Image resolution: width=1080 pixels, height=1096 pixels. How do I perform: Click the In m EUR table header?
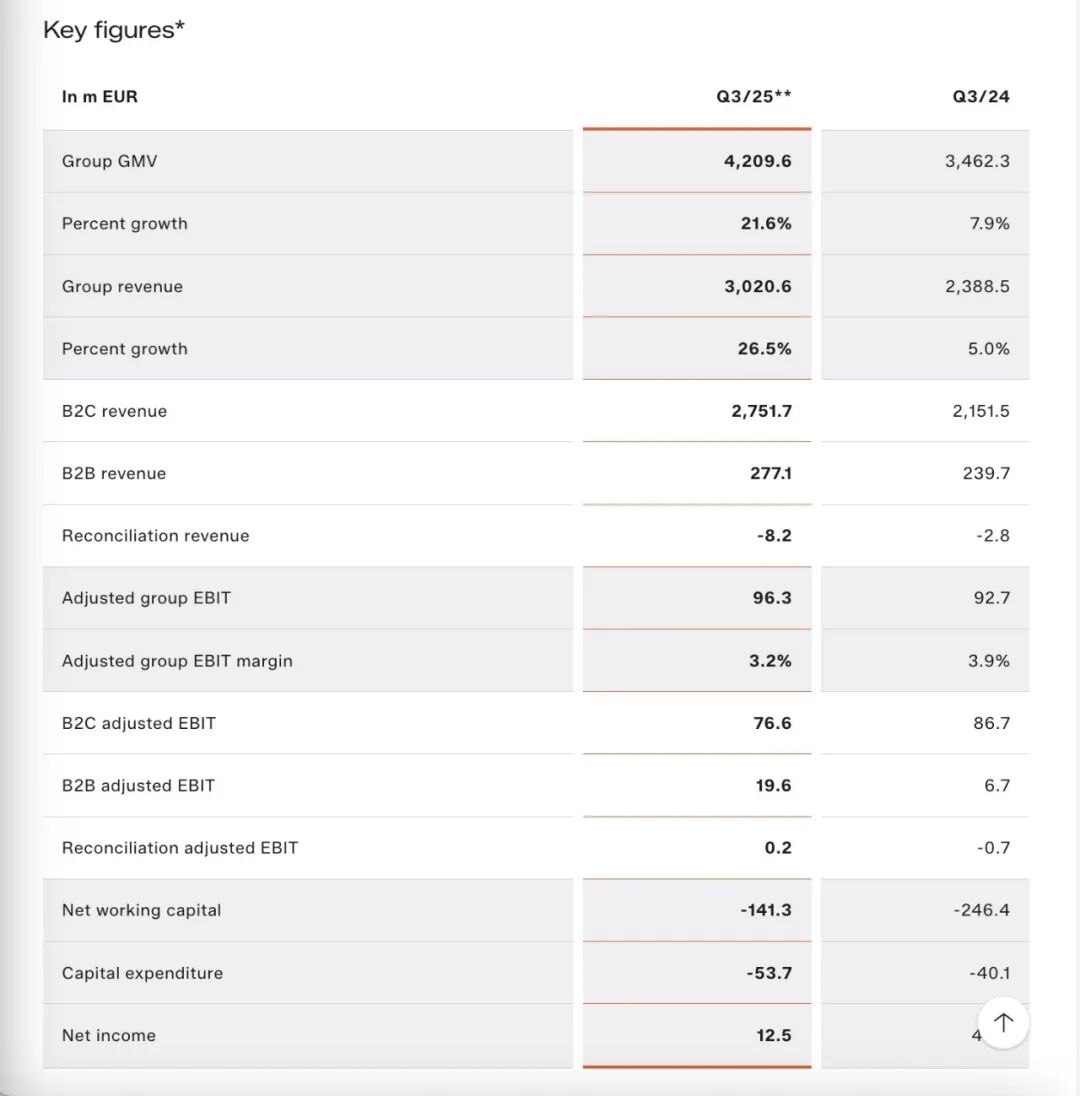pyautogui.click(x=100, y=96)
